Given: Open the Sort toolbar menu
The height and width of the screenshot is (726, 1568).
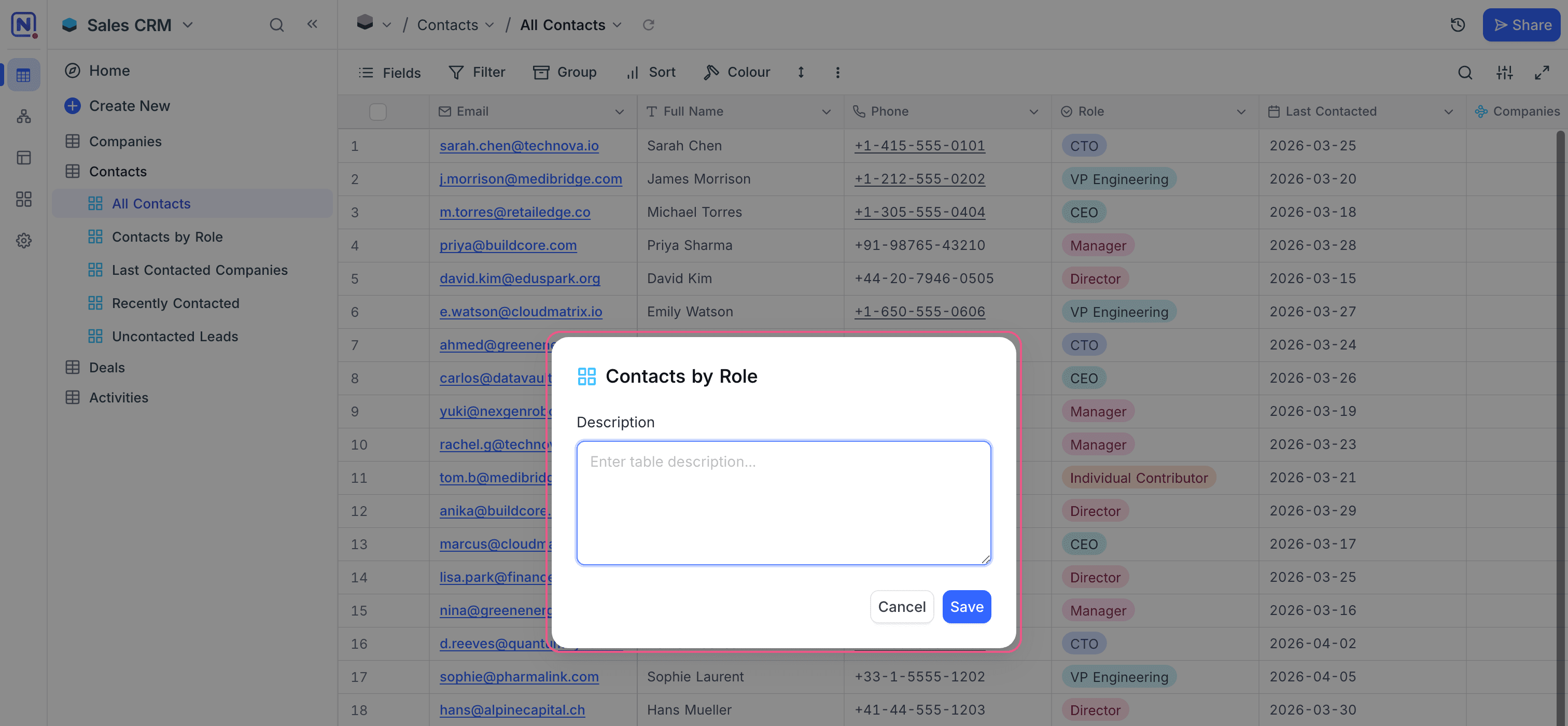Looking at the screenshot, I should point(651,73).
